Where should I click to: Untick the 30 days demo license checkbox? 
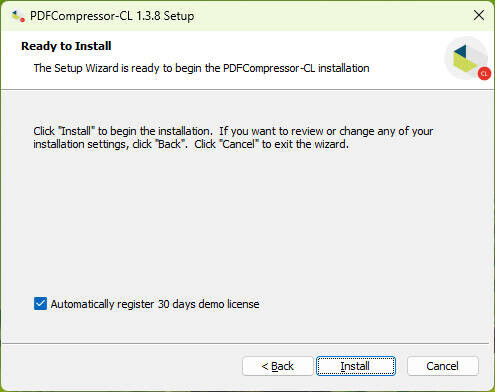40,304
